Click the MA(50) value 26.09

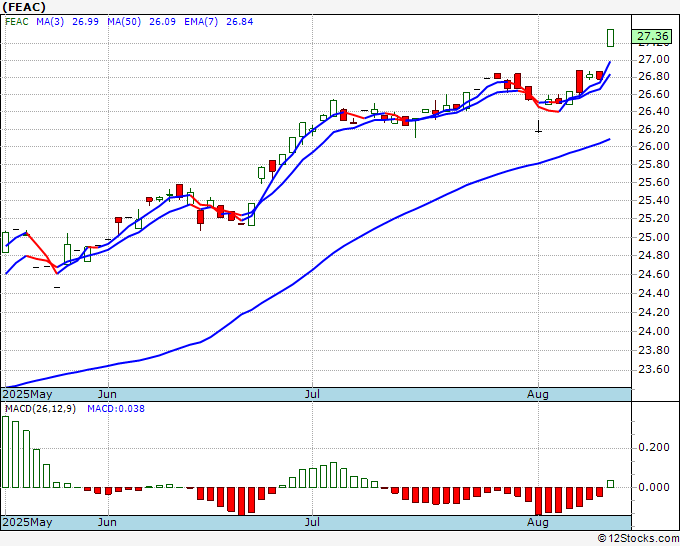162,22
